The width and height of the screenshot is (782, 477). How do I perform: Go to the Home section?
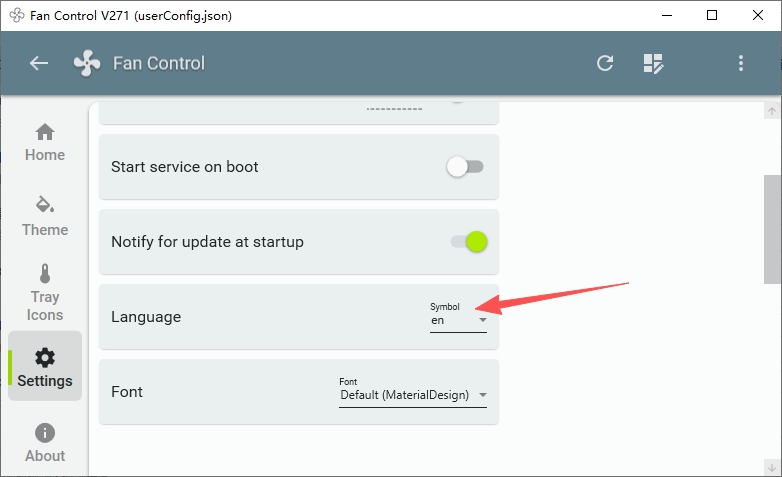45,142
